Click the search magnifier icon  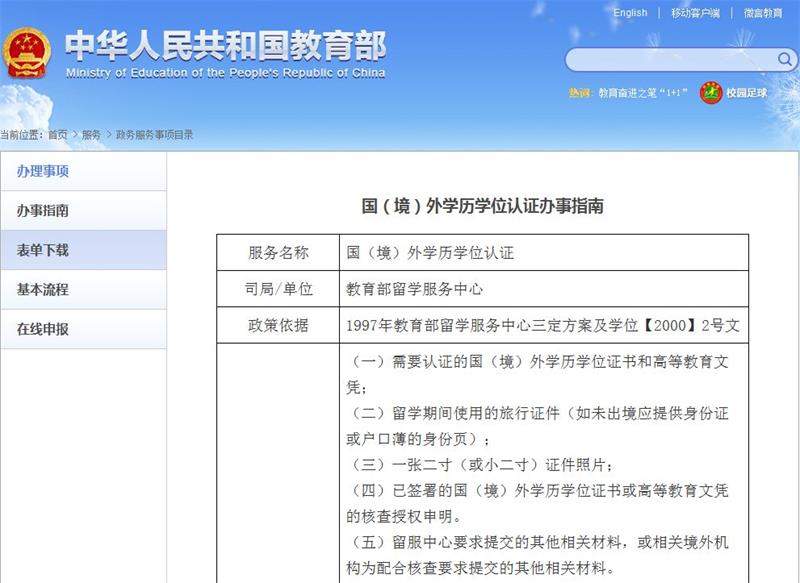[785, 60]
